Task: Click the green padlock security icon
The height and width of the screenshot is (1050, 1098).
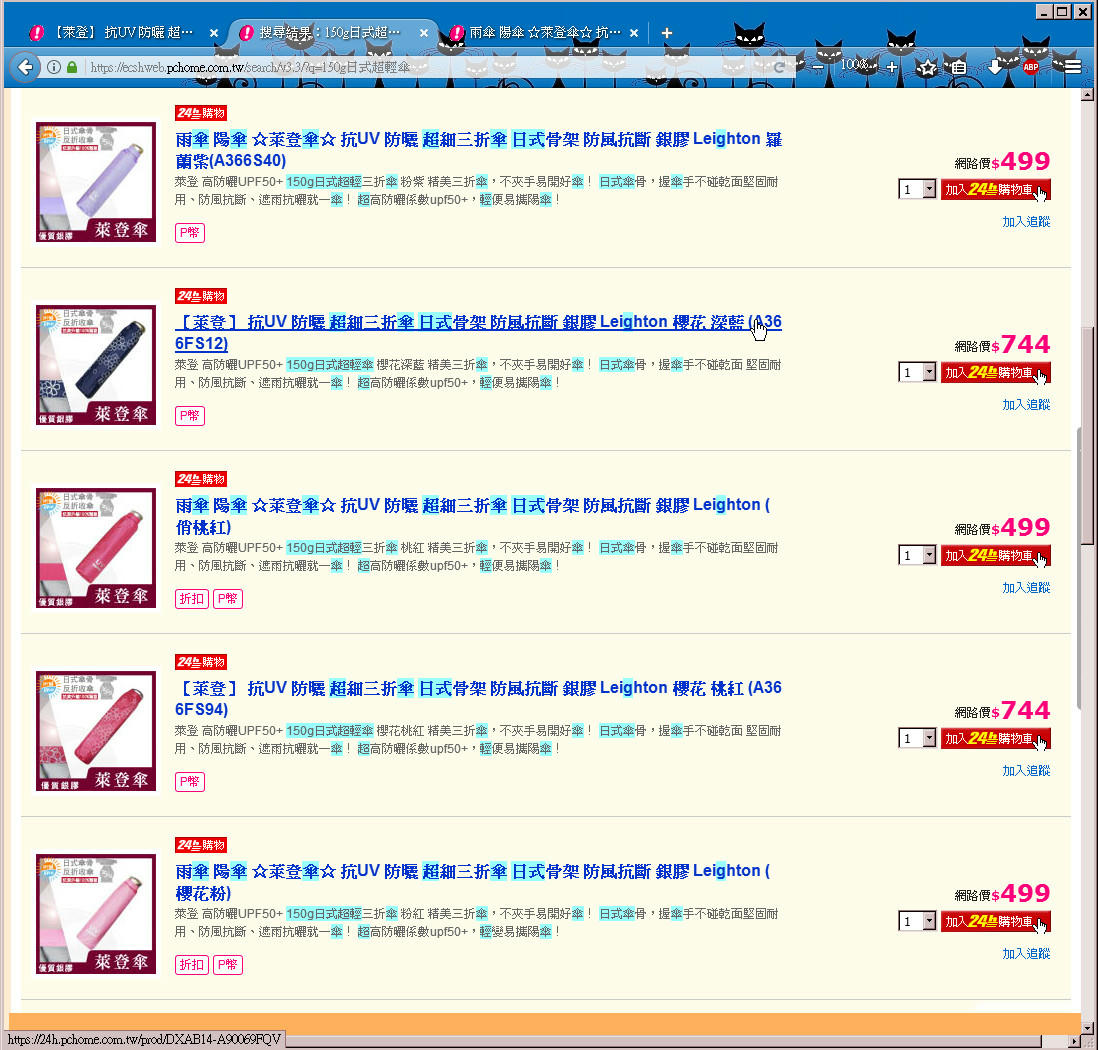Action: pyautogui.click(x=71, y=67)
